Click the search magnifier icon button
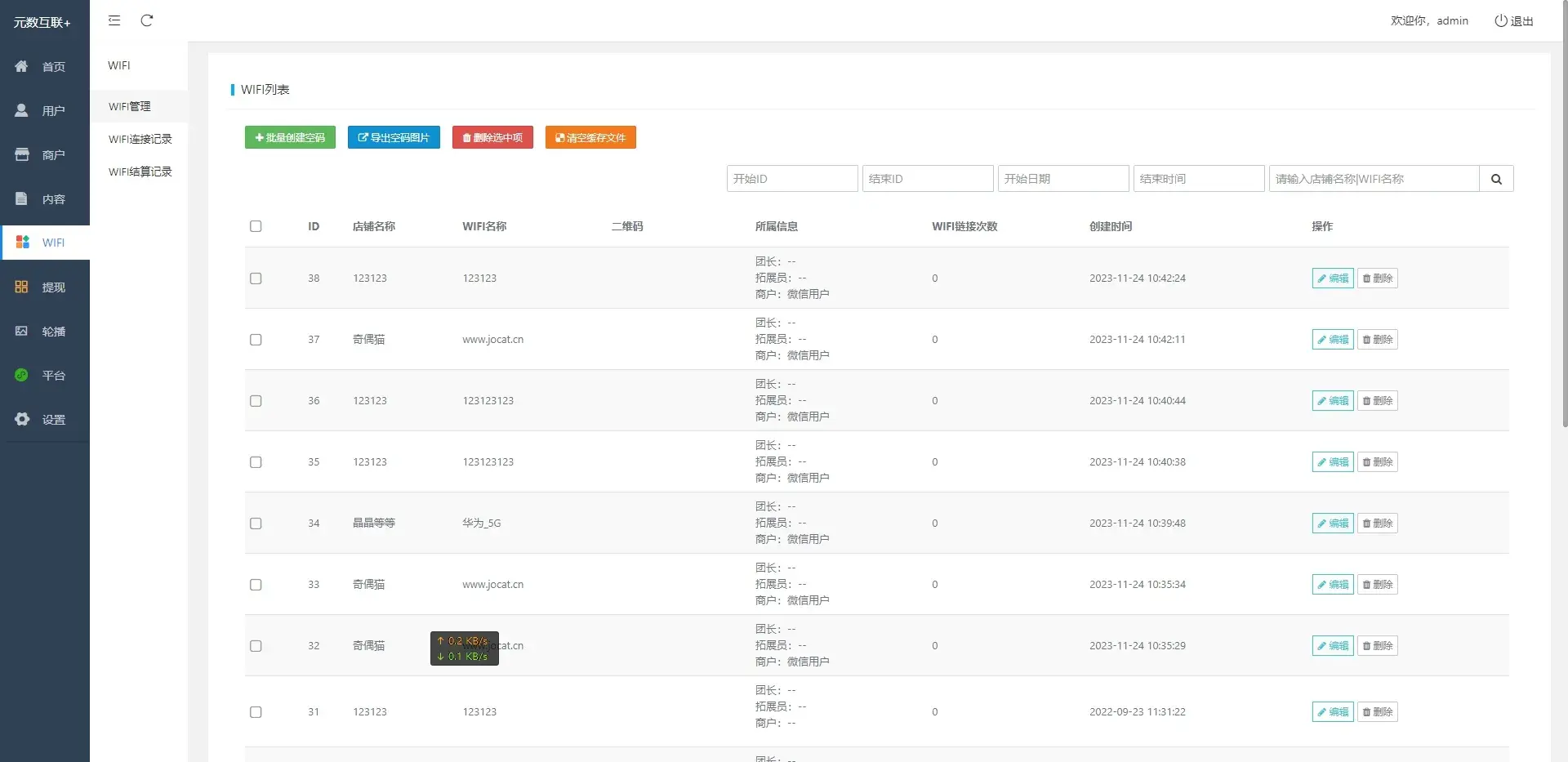The height and width of the screenshot is (762, 1568). click(x=1496, y=179)
